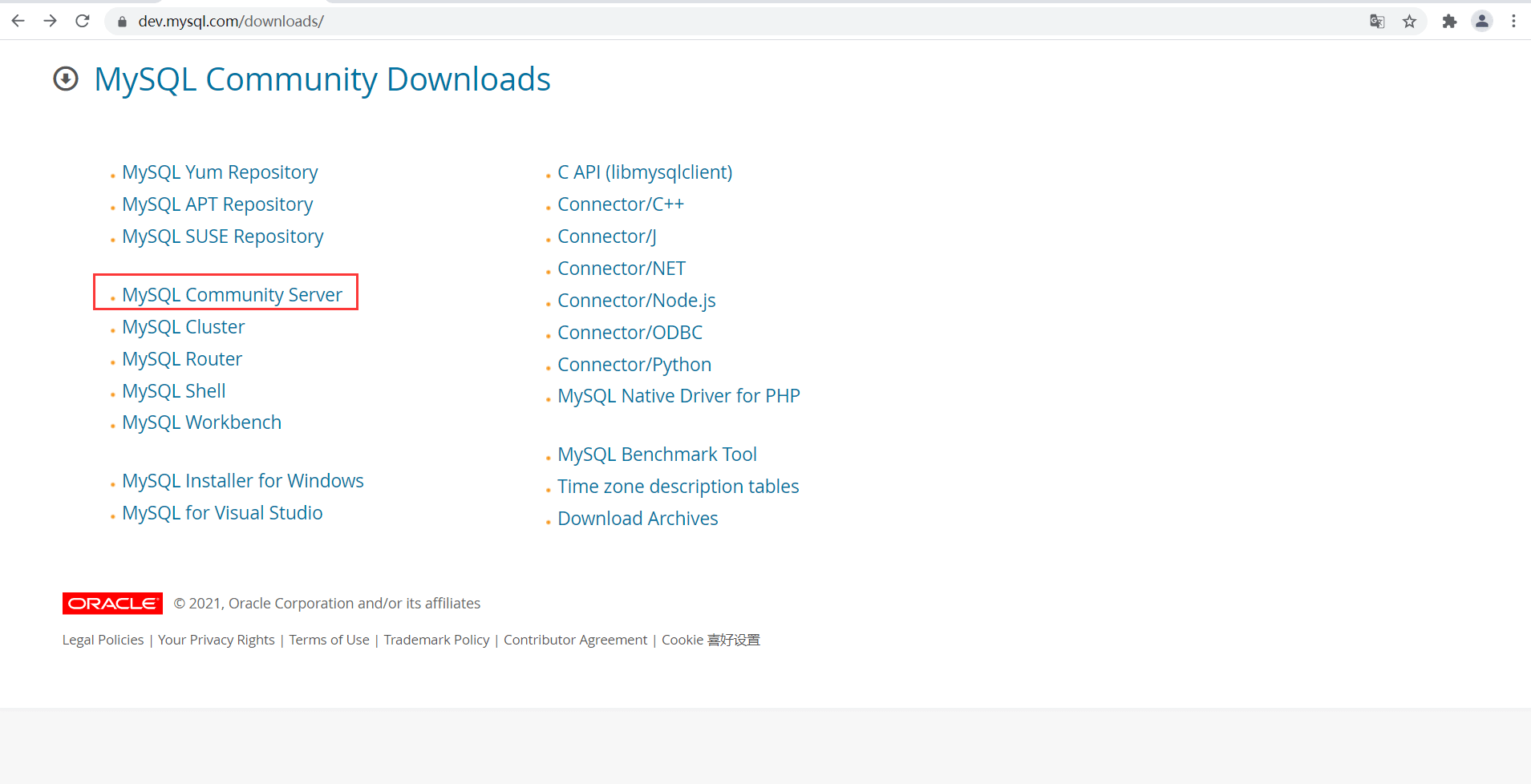Open Terms of Use footer link
Viewport: 1531px width, 784px height.
click(x=329, y=640)
